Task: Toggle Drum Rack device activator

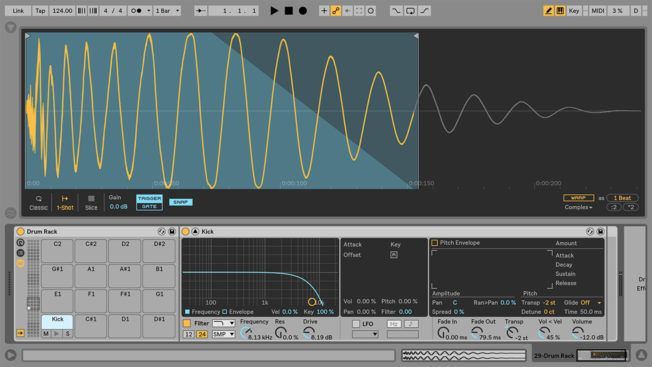Action: 20,232
